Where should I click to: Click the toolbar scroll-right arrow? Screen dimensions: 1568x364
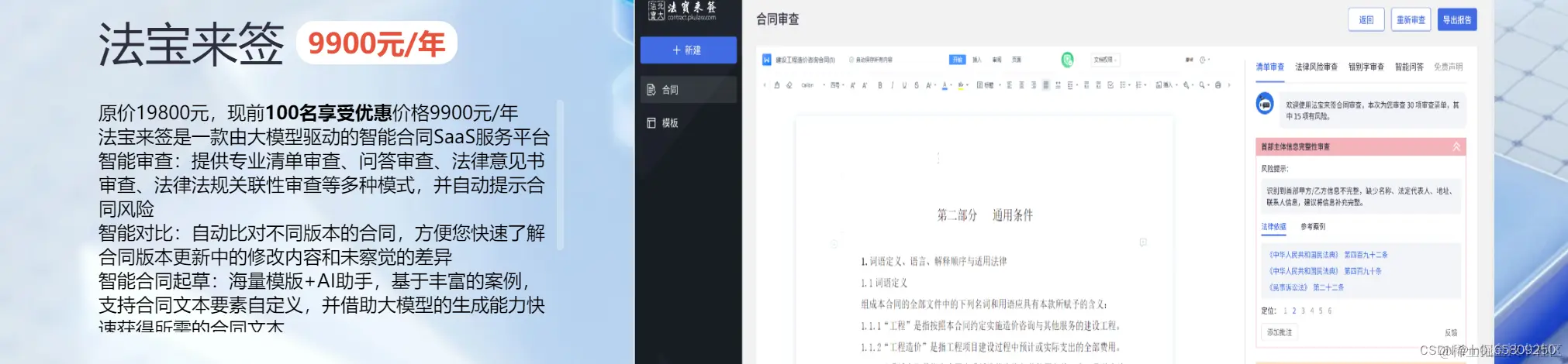coord(1229,85)
